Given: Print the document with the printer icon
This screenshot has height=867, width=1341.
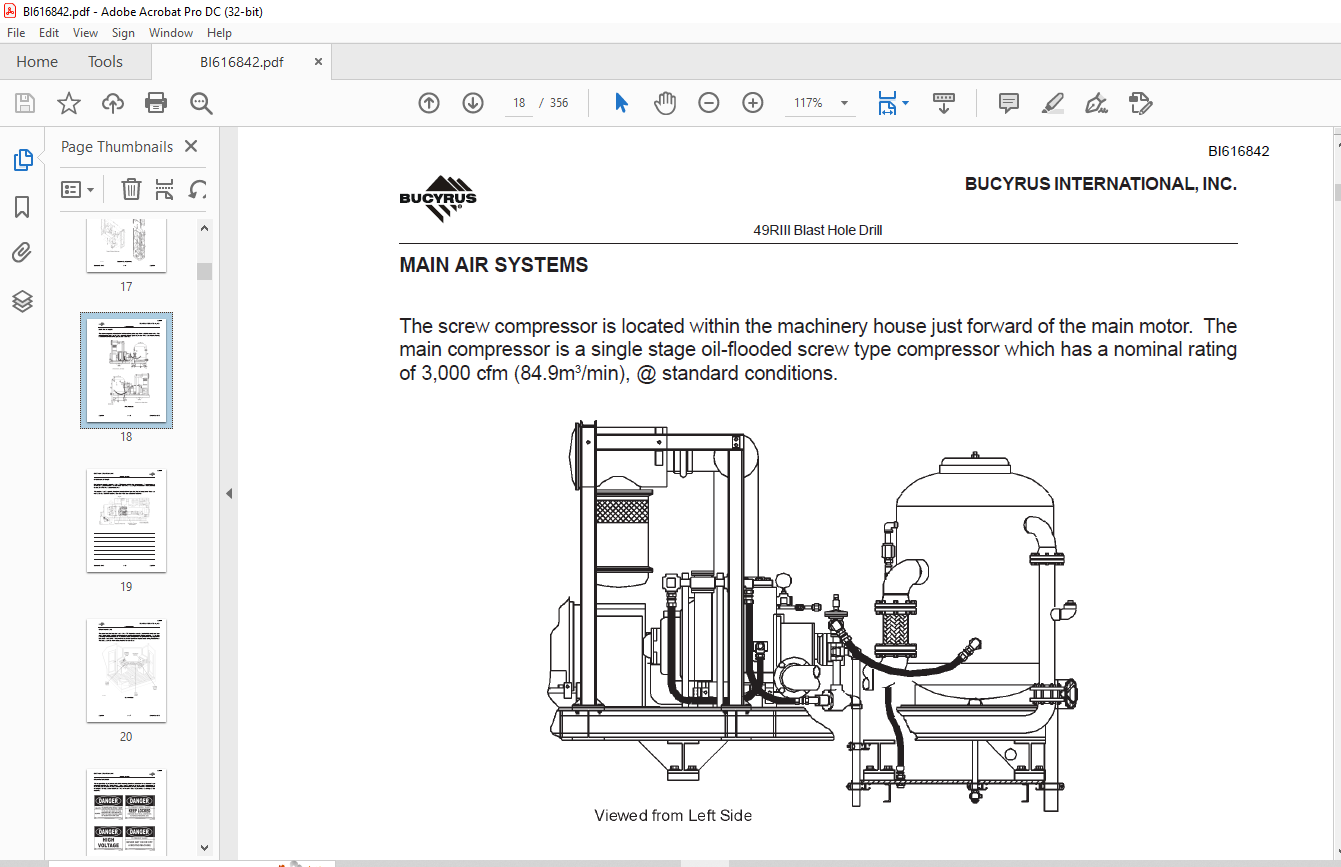Looking at the screenshot, I should [156, 103].
